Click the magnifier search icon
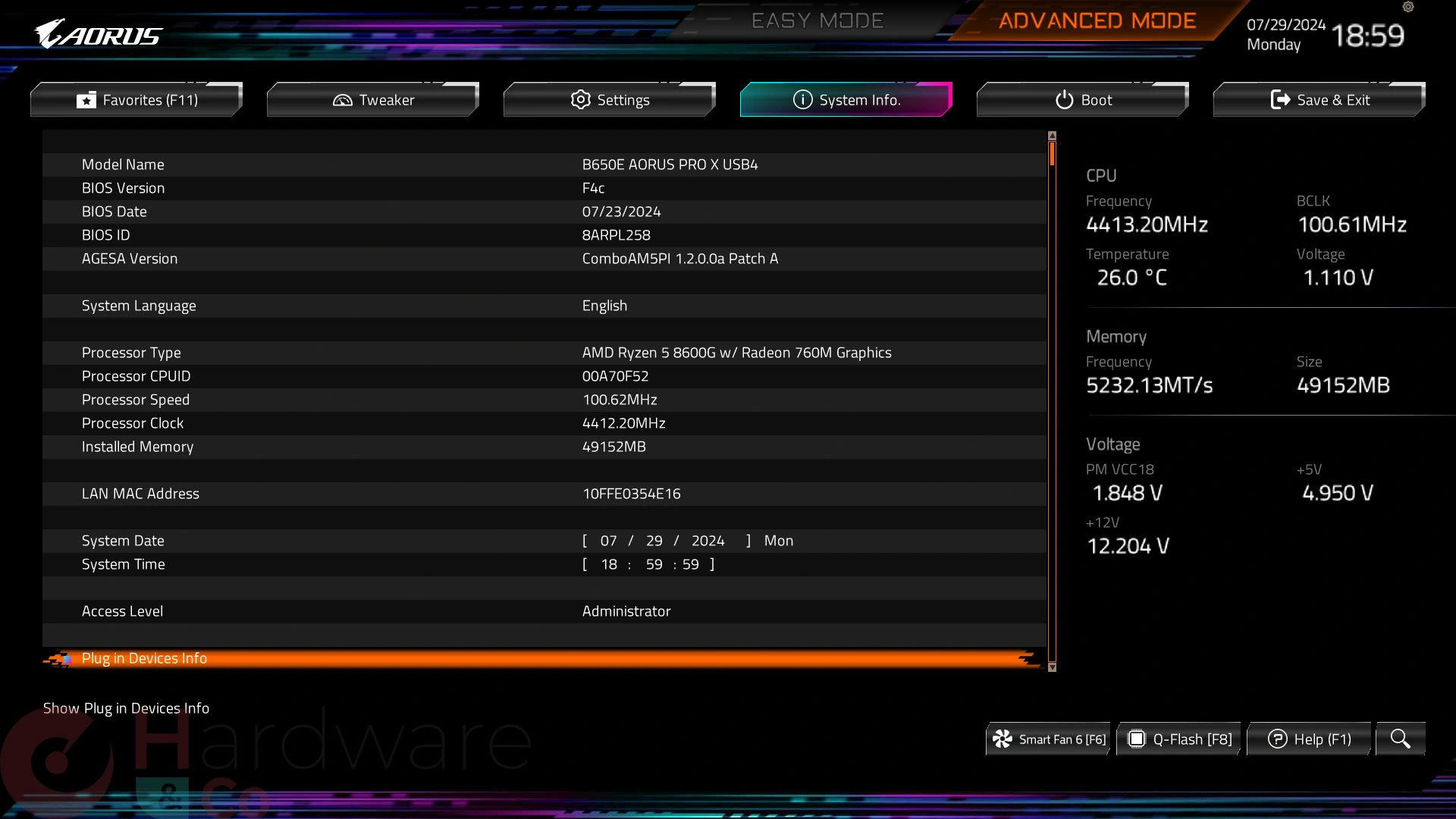This screenshot has height=819, width=1456. pos(1401,739)
